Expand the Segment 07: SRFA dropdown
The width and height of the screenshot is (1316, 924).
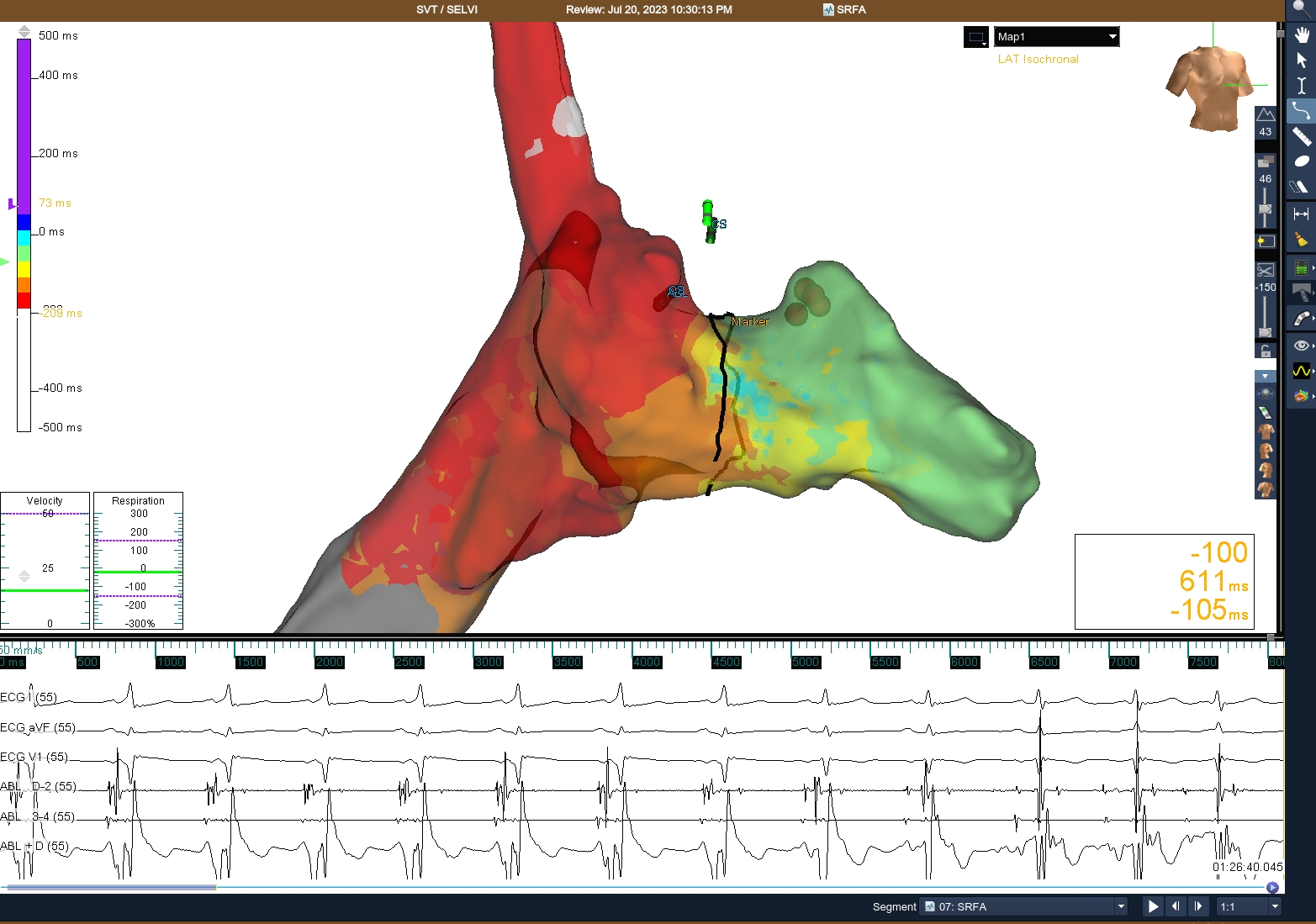[1120, 906]
